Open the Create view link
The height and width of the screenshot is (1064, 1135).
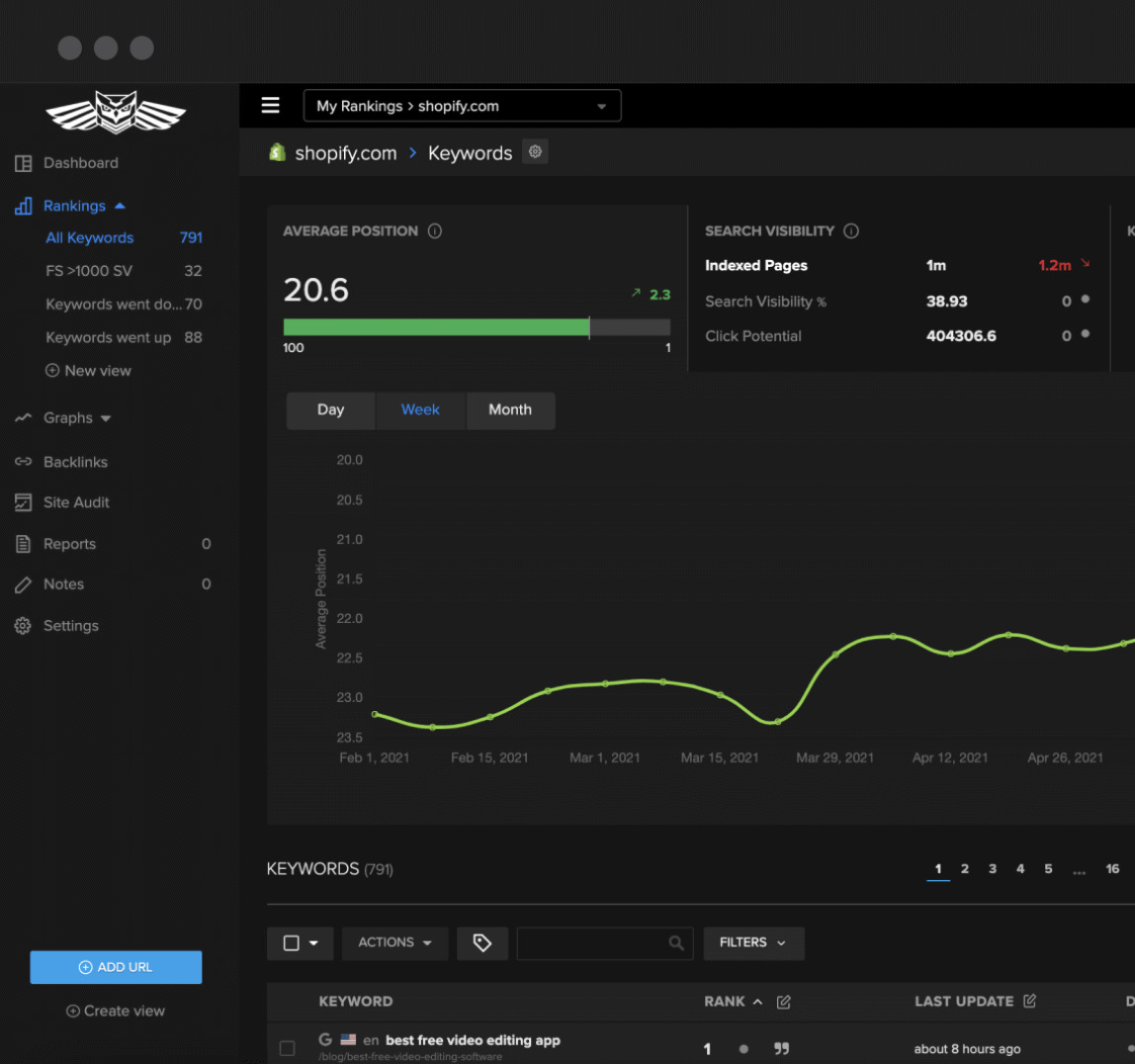click(116, 1011)
